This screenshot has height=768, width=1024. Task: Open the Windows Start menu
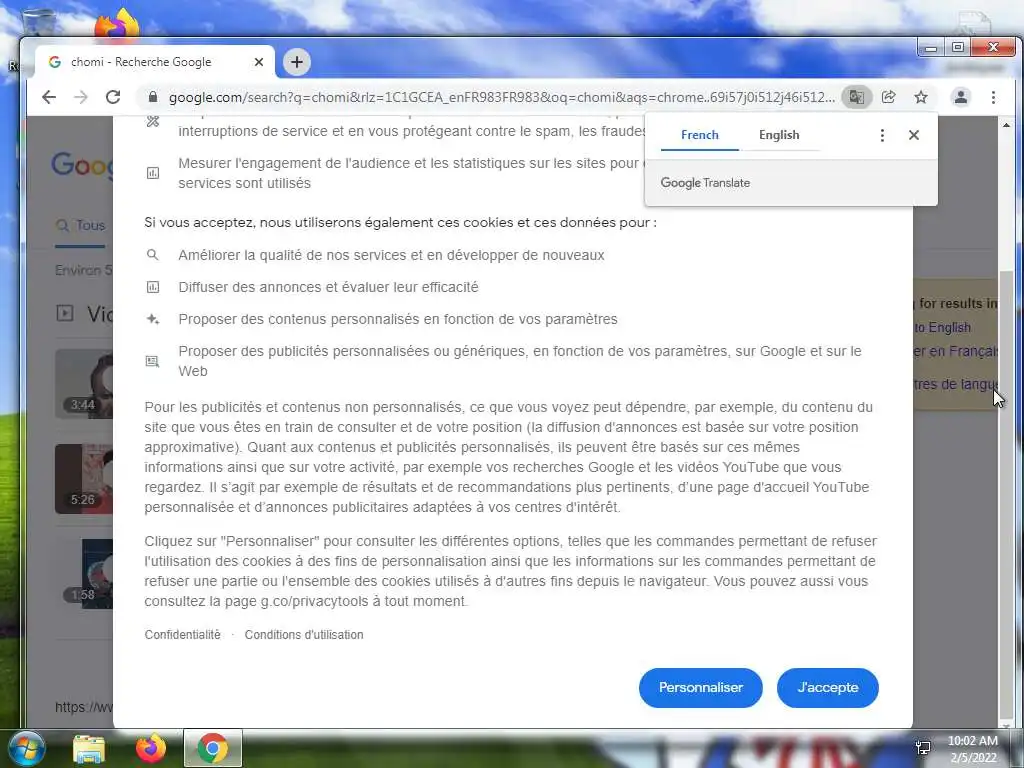(27, 748)
